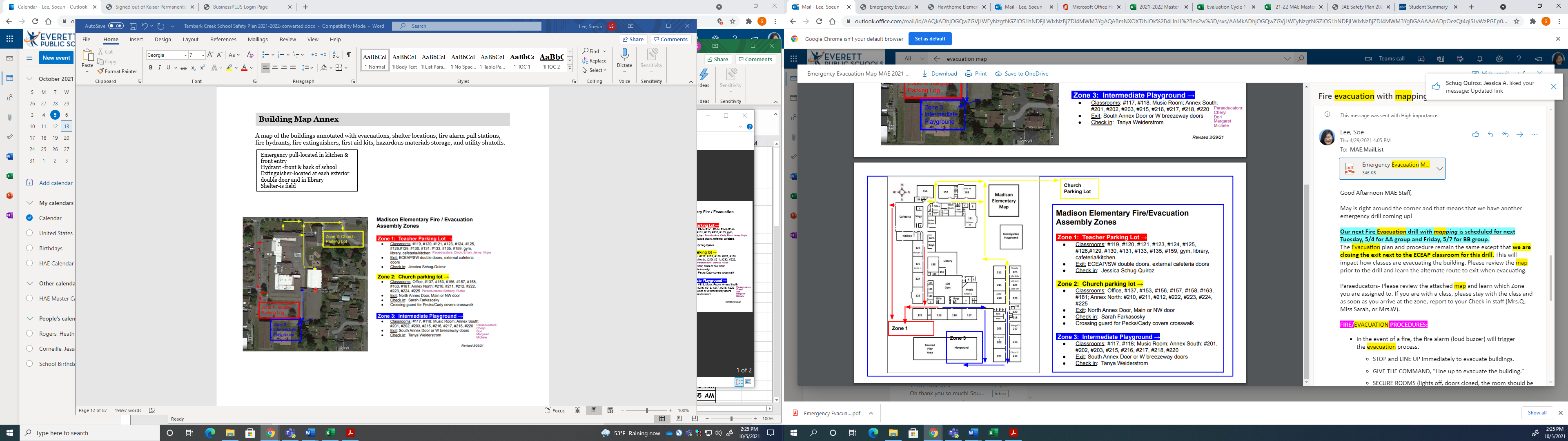Enable the HAE Master calendar checkbox
1568x441 pixels.
point(29,298)
